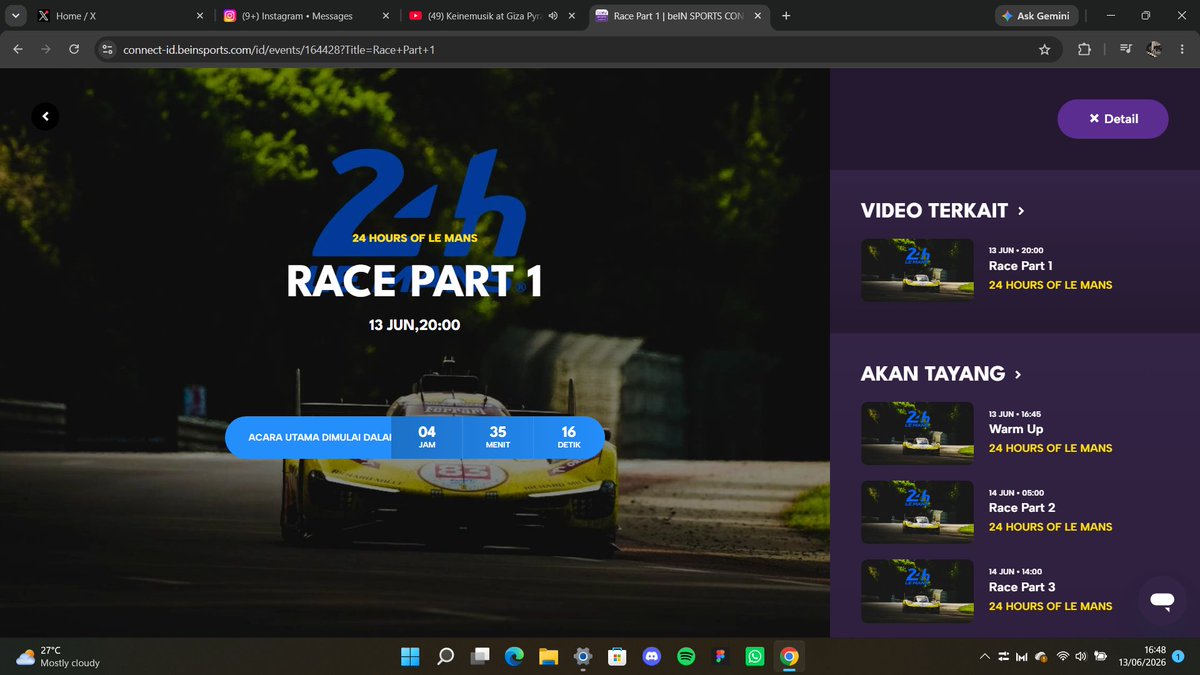This screenshot has height=675, width=1200.
Task: Open the Warm Up thumbnail
Action: click(x=917, y=433)
